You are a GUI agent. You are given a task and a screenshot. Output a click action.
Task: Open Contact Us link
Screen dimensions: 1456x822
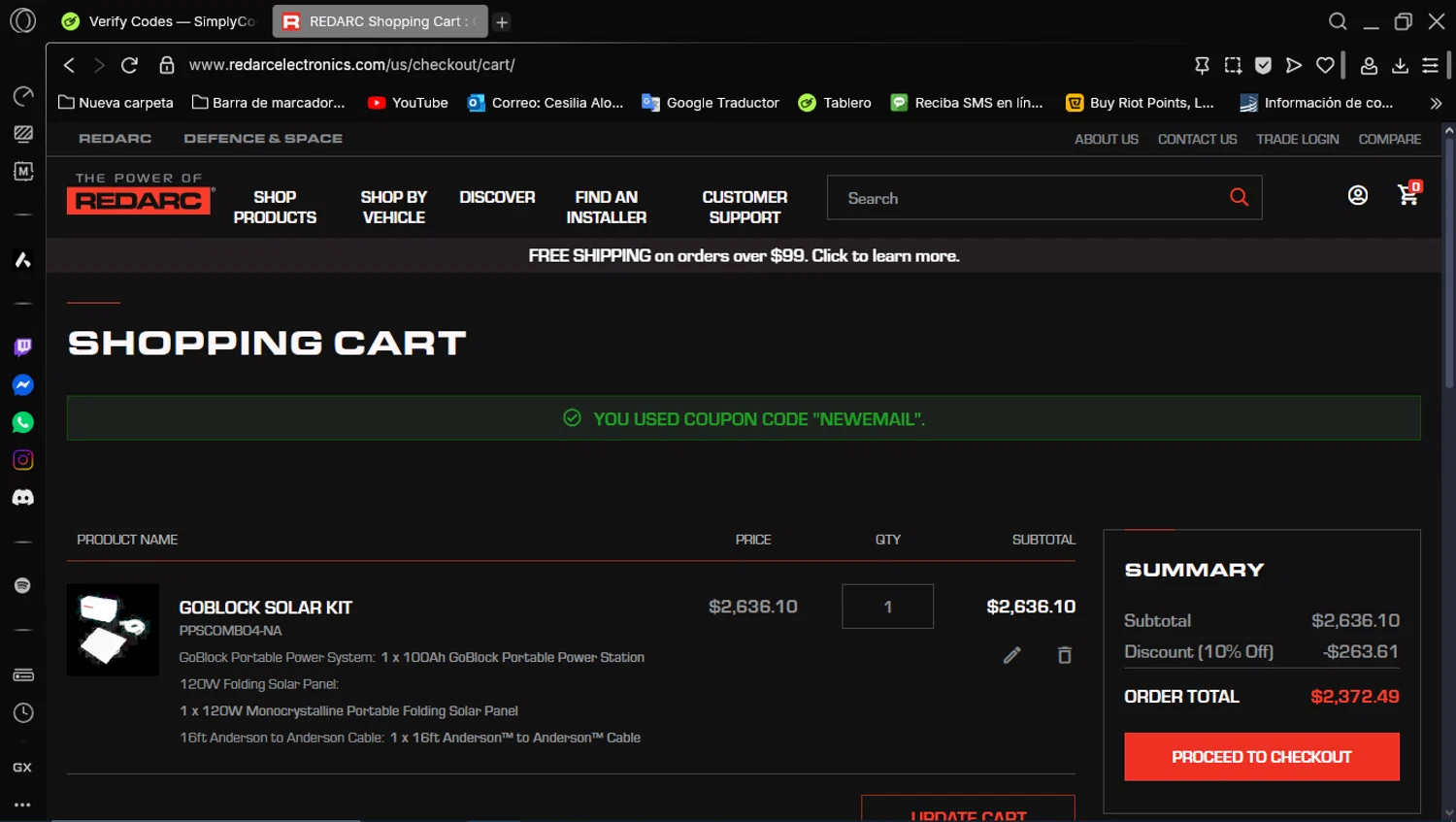(1197, 139)
